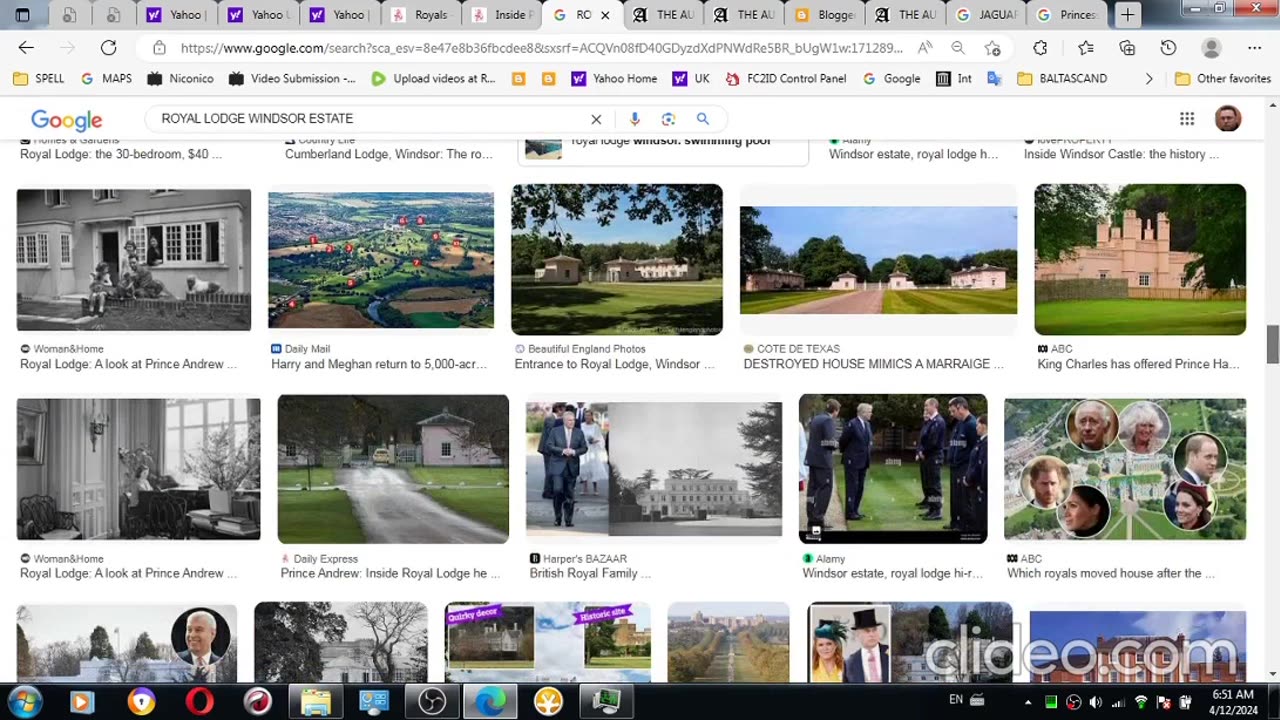
Task: Click 'DESTROYED HOUSE MIMICS A MARRIAGE' caption
Action: tap(874, 364)
